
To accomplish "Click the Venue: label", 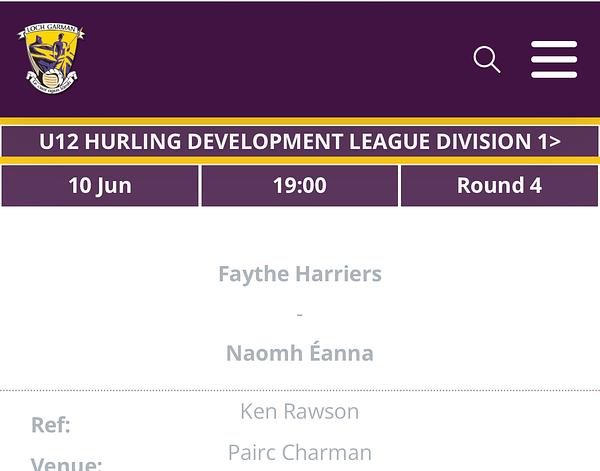I will 66,464.
